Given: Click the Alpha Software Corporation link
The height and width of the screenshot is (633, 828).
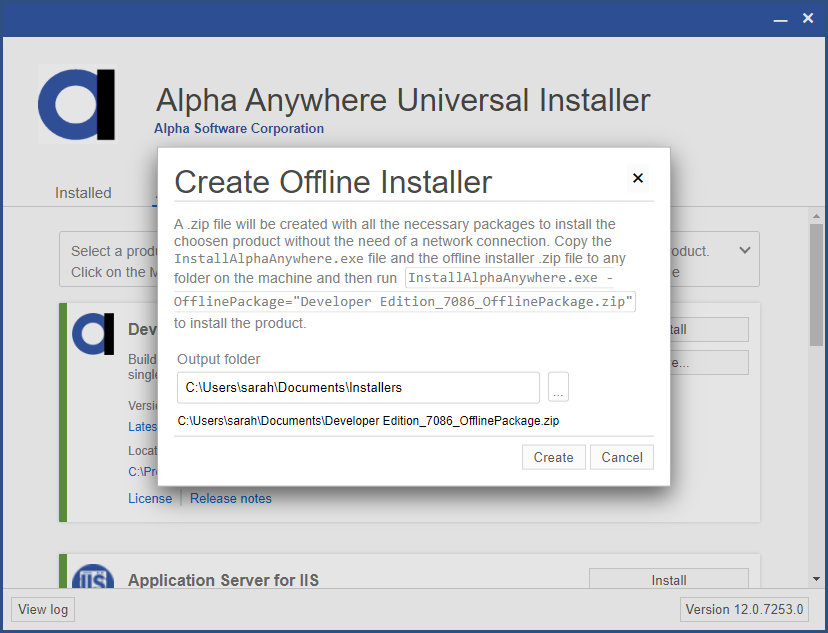Looking at the screenshot, I should pyautogui.click(x=239, y=128).
